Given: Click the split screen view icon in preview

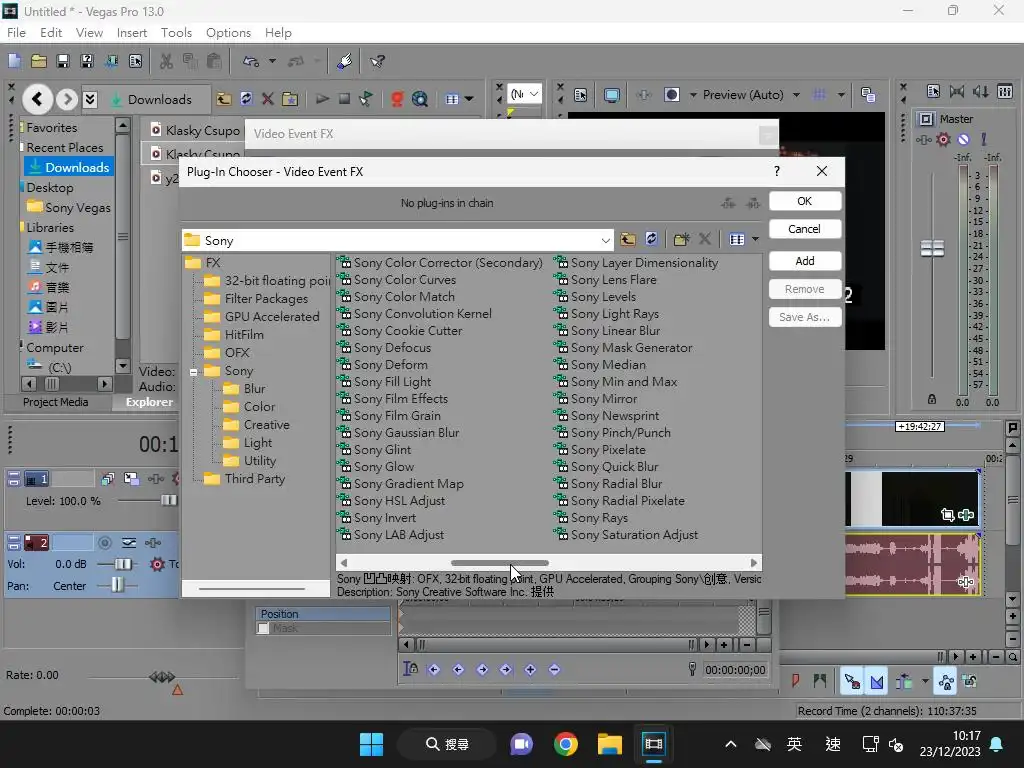Looking at the screenshot, I should coord(671,95).
